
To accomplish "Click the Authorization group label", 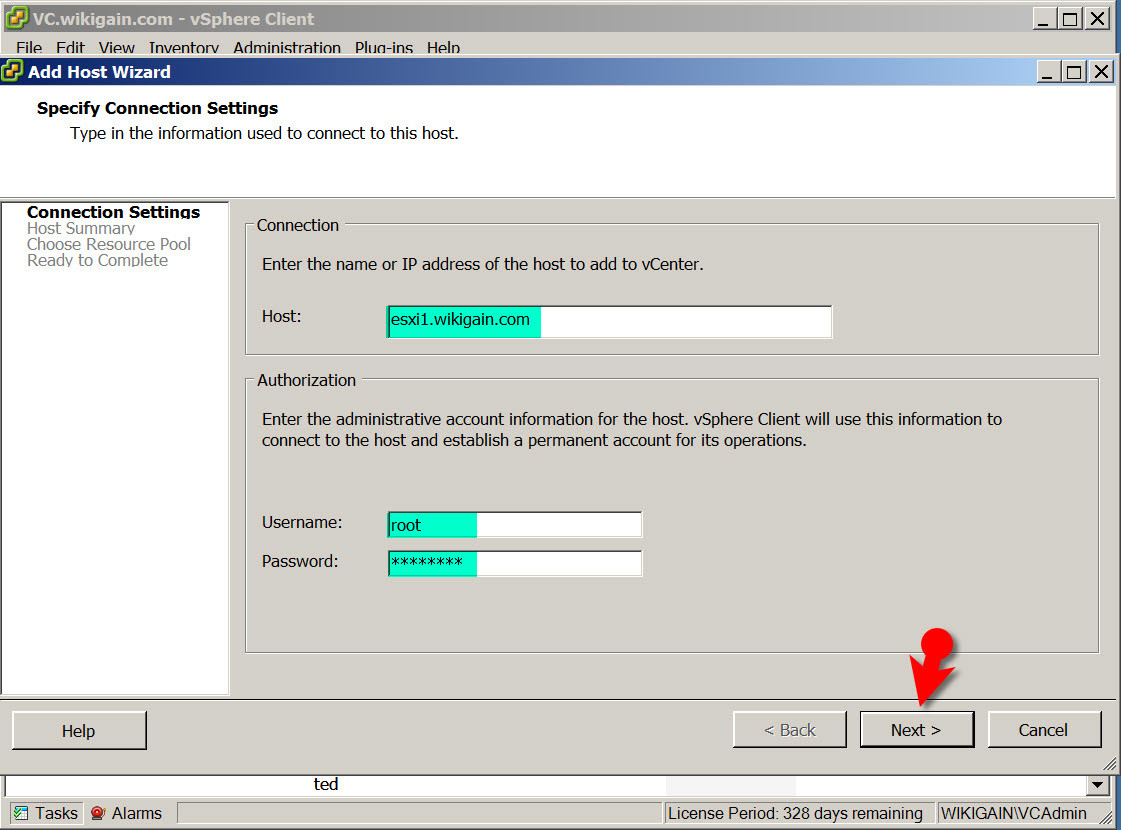I will [307, 380].
